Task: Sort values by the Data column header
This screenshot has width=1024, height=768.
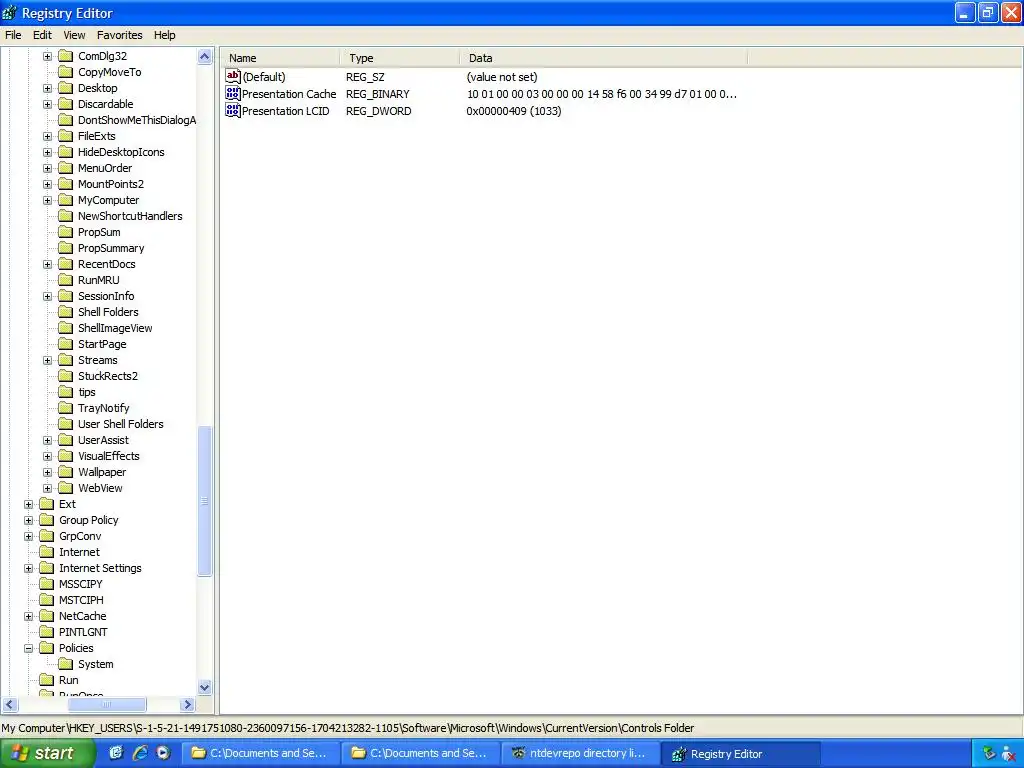Action: (x=603, y=58)
